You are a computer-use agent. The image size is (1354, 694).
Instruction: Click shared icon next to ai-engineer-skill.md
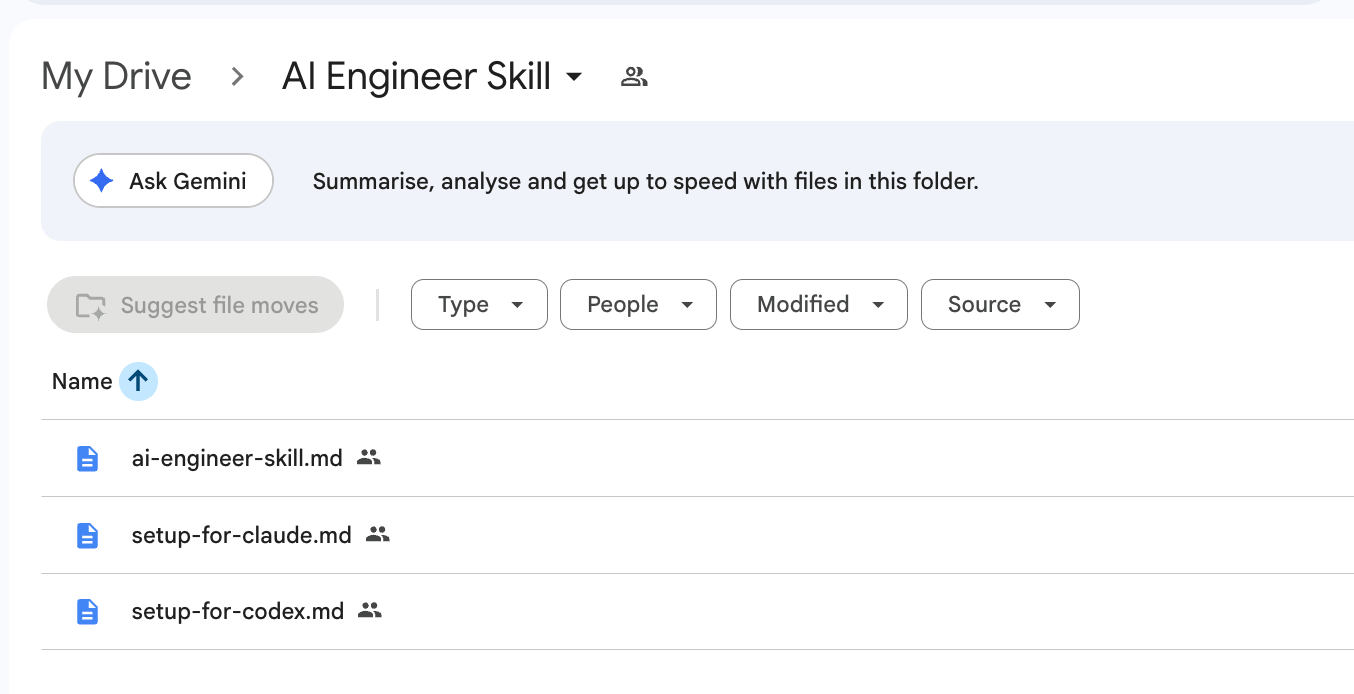pyautogui.click(x=369, y=458)
